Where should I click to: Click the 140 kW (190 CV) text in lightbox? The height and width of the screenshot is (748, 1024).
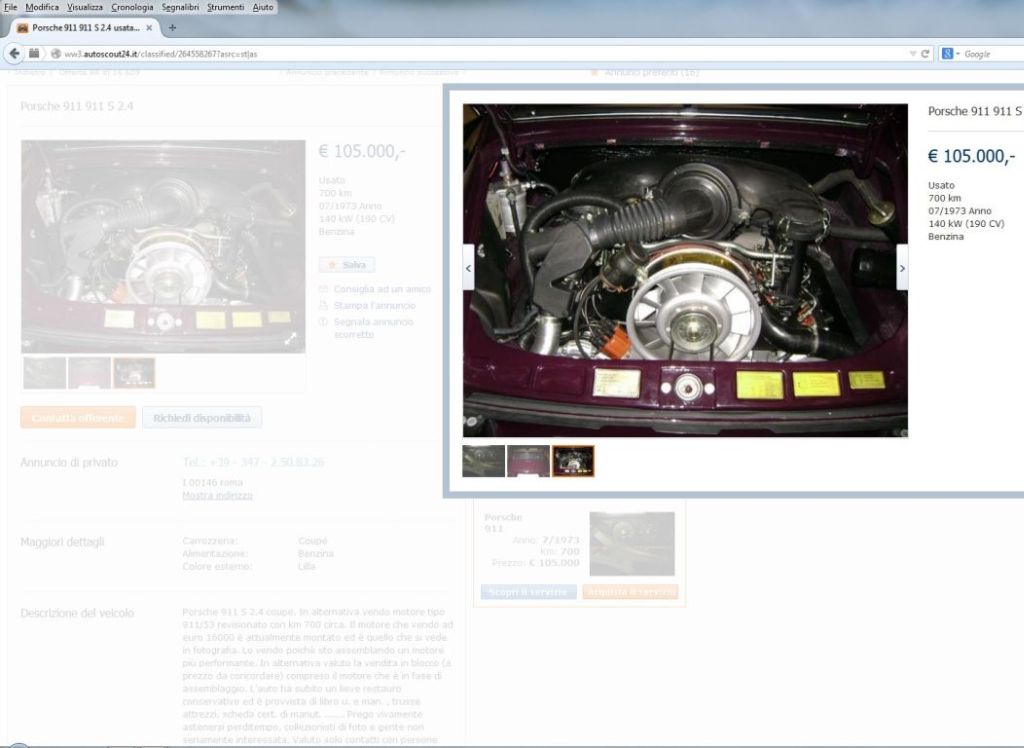pyautogui.click(x=966, y=223)
